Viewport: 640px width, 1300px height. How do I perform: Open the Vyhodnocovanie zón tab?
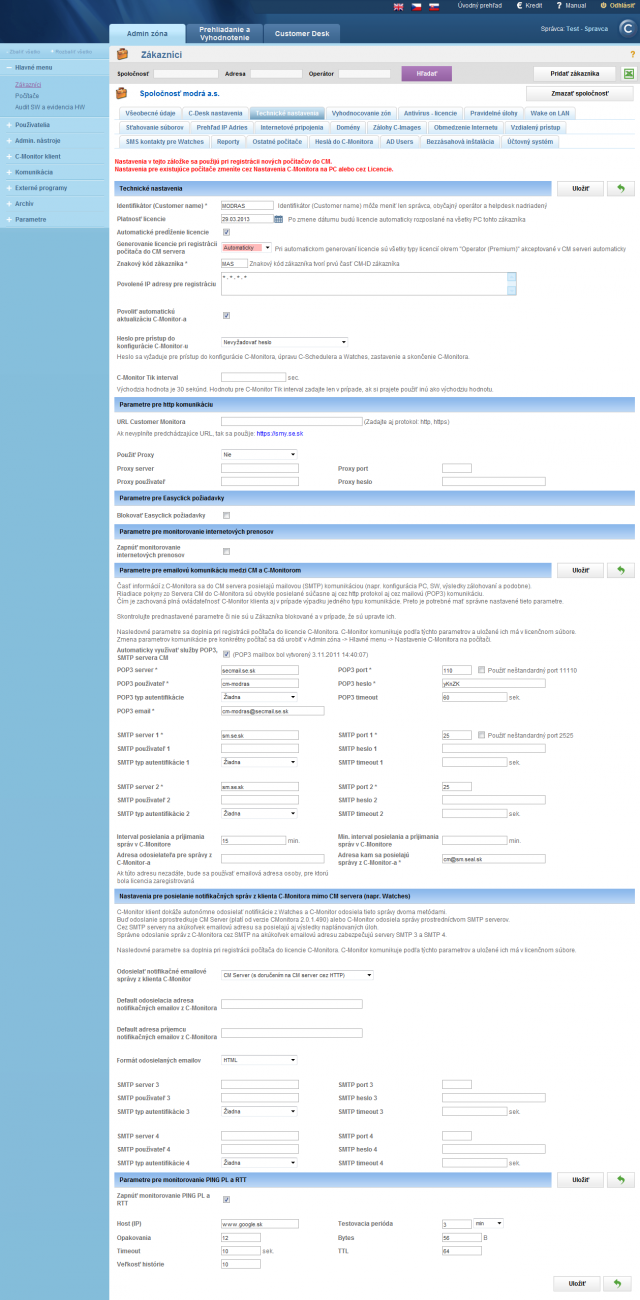(362, 113)
